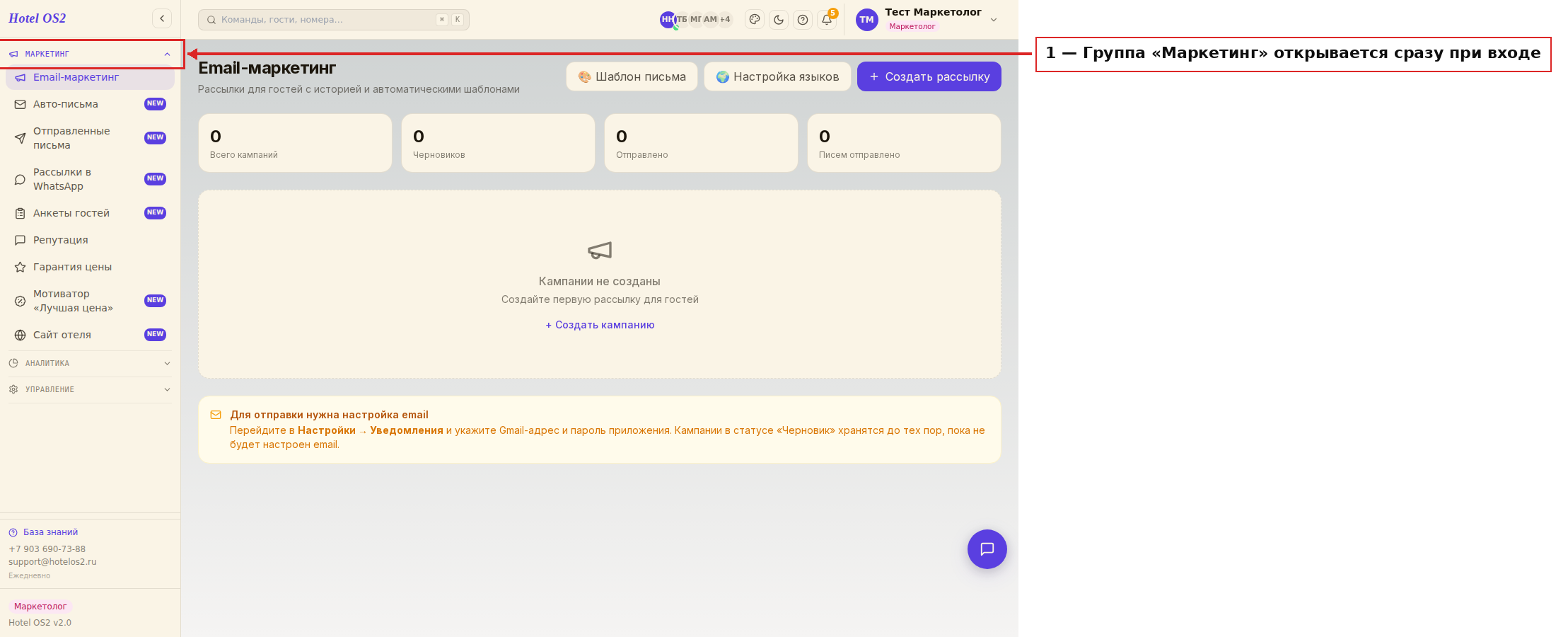Click the chat icon for Рассылки в WhatsApp
Screen dimensions: 1568x637
21,179
